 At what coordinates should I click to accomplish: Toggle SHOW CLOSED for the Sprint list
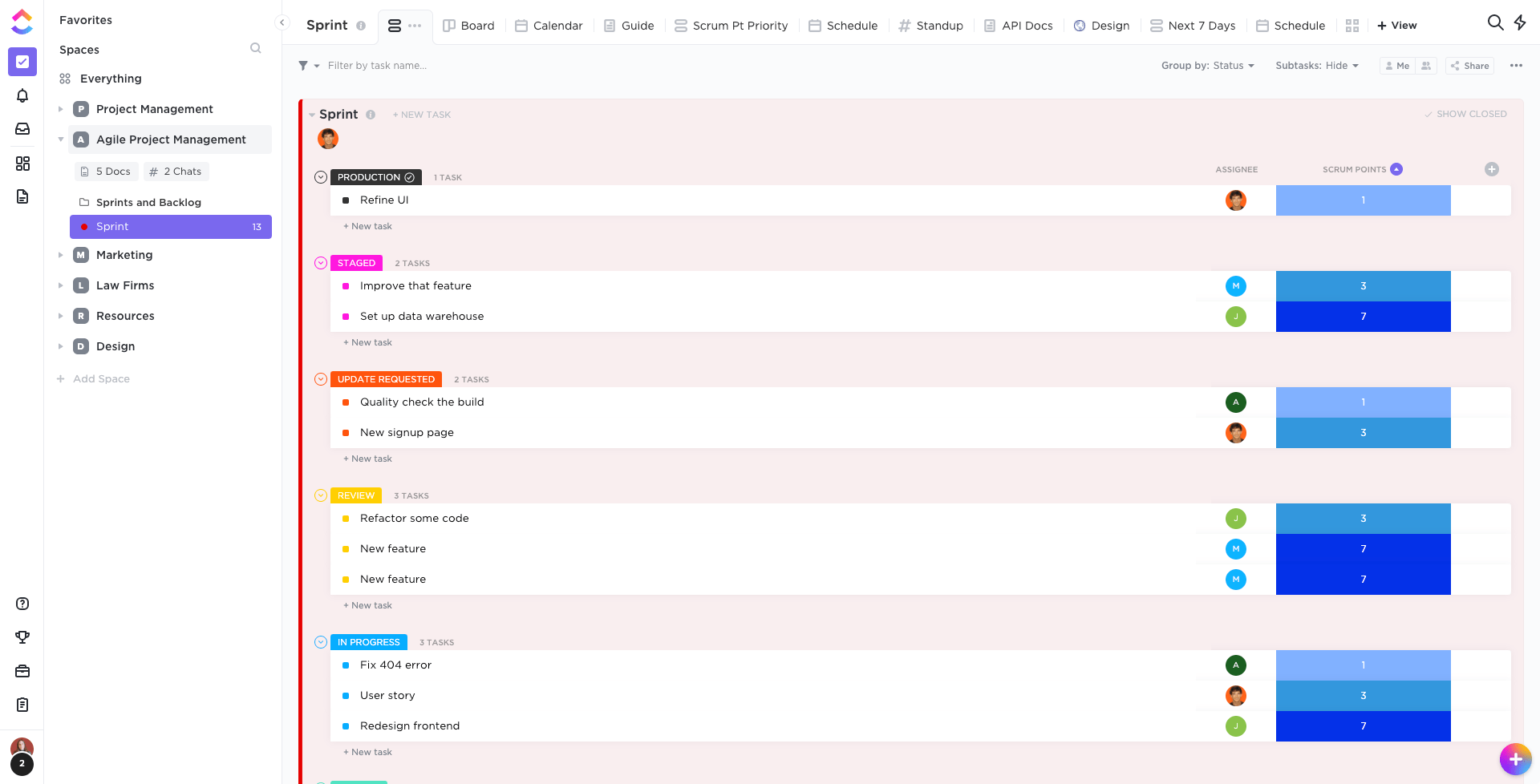[x=1465, y=113]
